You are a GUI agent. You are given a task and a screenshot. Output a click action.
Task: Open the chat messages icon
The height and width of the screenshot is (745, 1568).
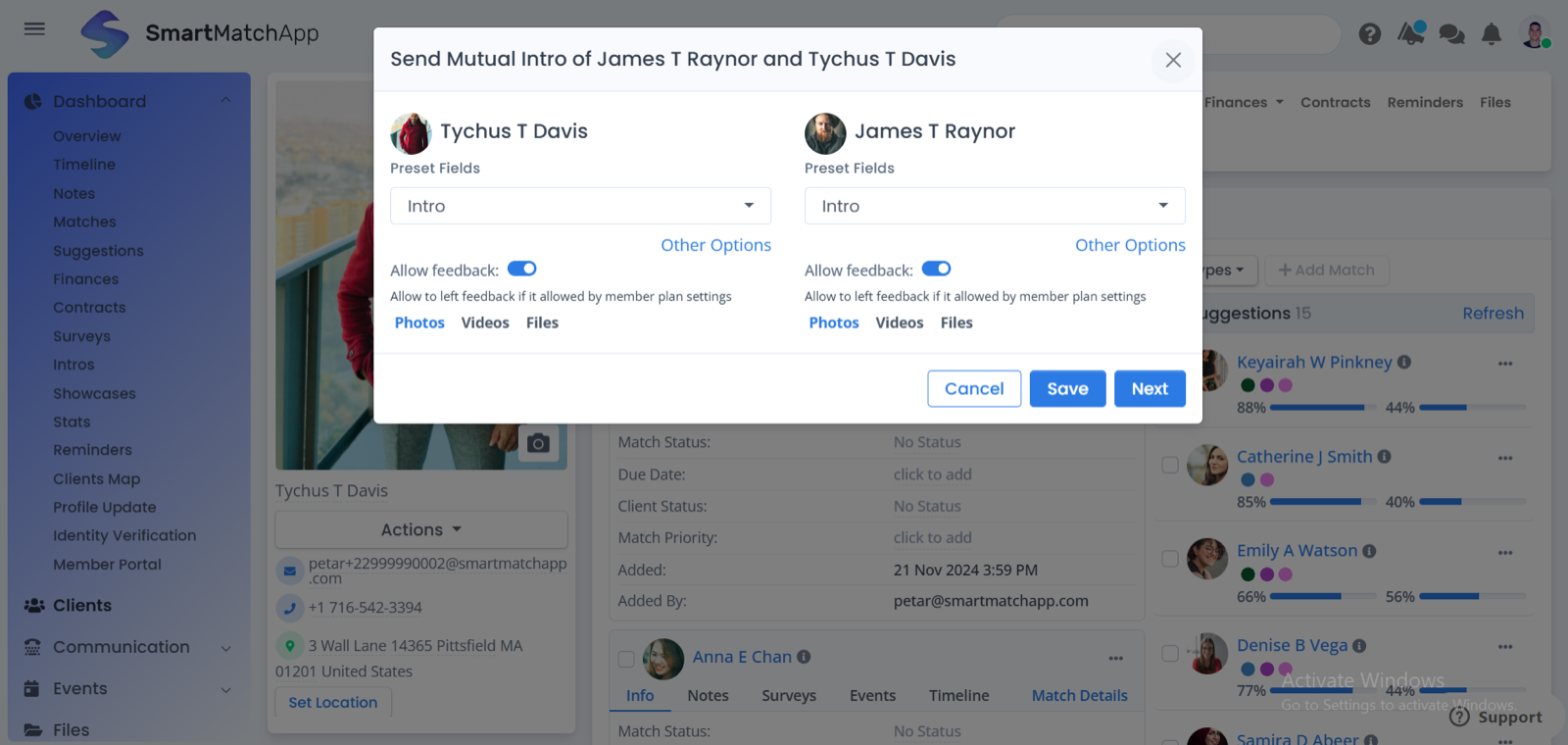(x=1451, y=34)
